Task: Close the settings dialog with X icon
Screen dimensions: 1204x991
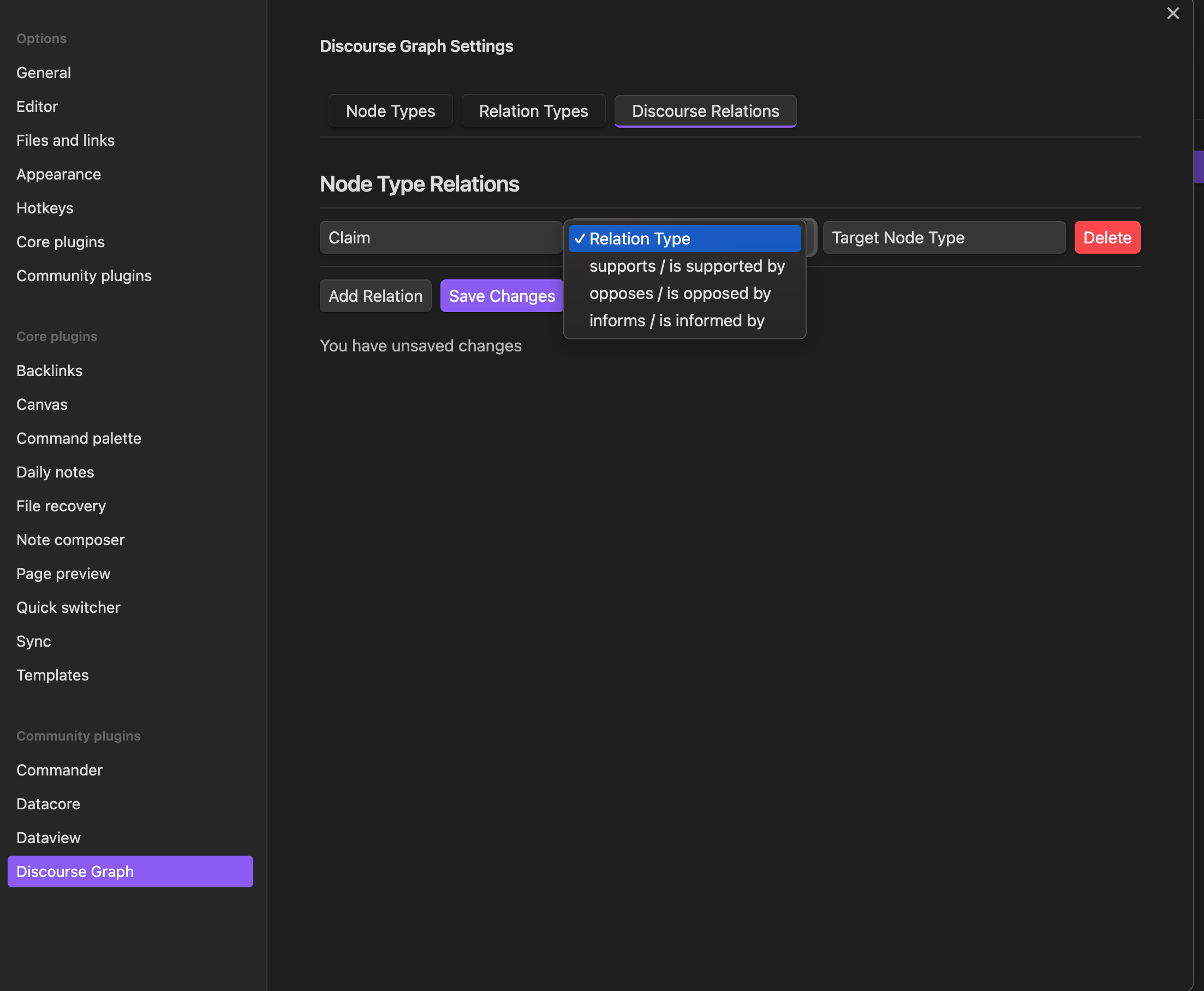Action: tap(1172, 13)
